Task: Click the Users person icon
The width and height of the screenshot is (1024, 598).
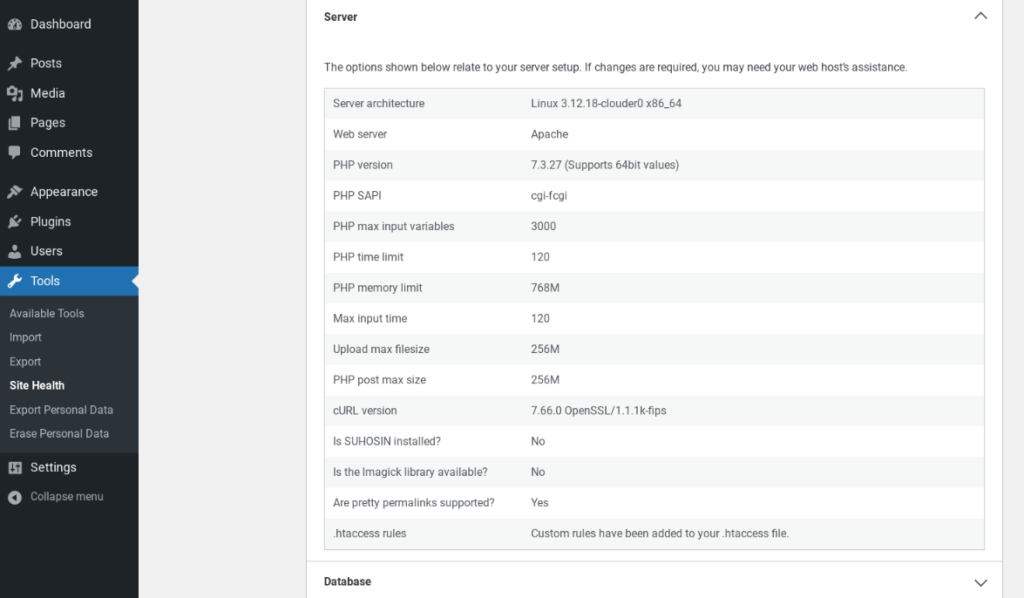Action: point(15,251)
